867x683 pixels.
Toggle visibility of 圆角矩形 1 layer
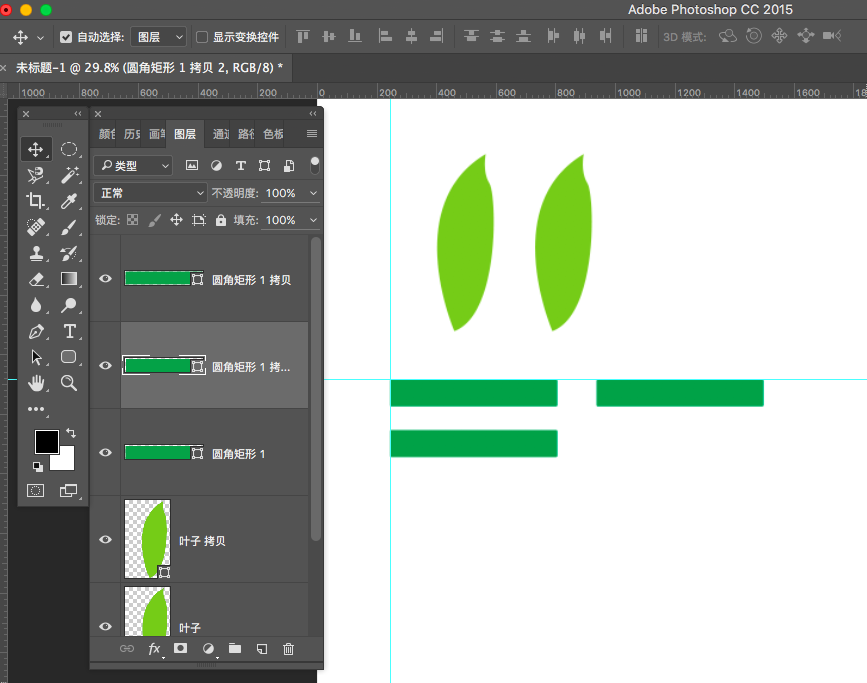coord(105,452)
